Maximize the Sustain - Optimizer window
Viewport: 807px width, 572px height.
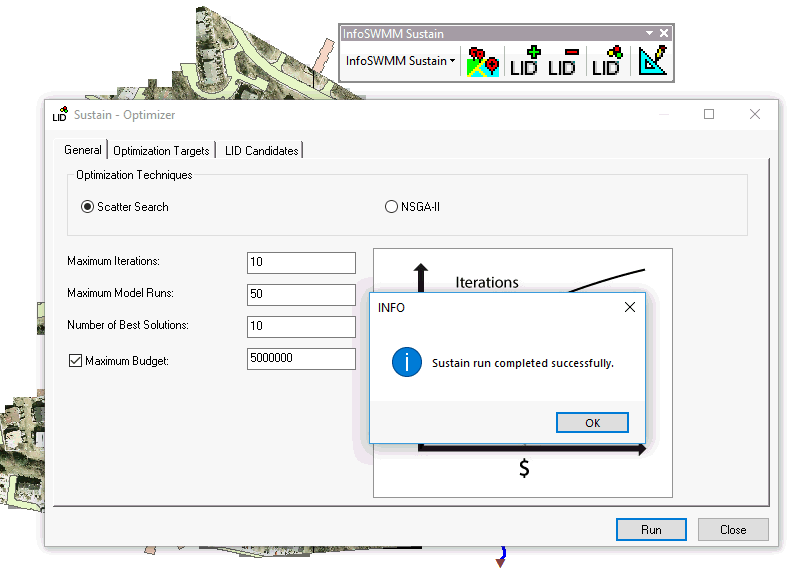tap(709, 114)
